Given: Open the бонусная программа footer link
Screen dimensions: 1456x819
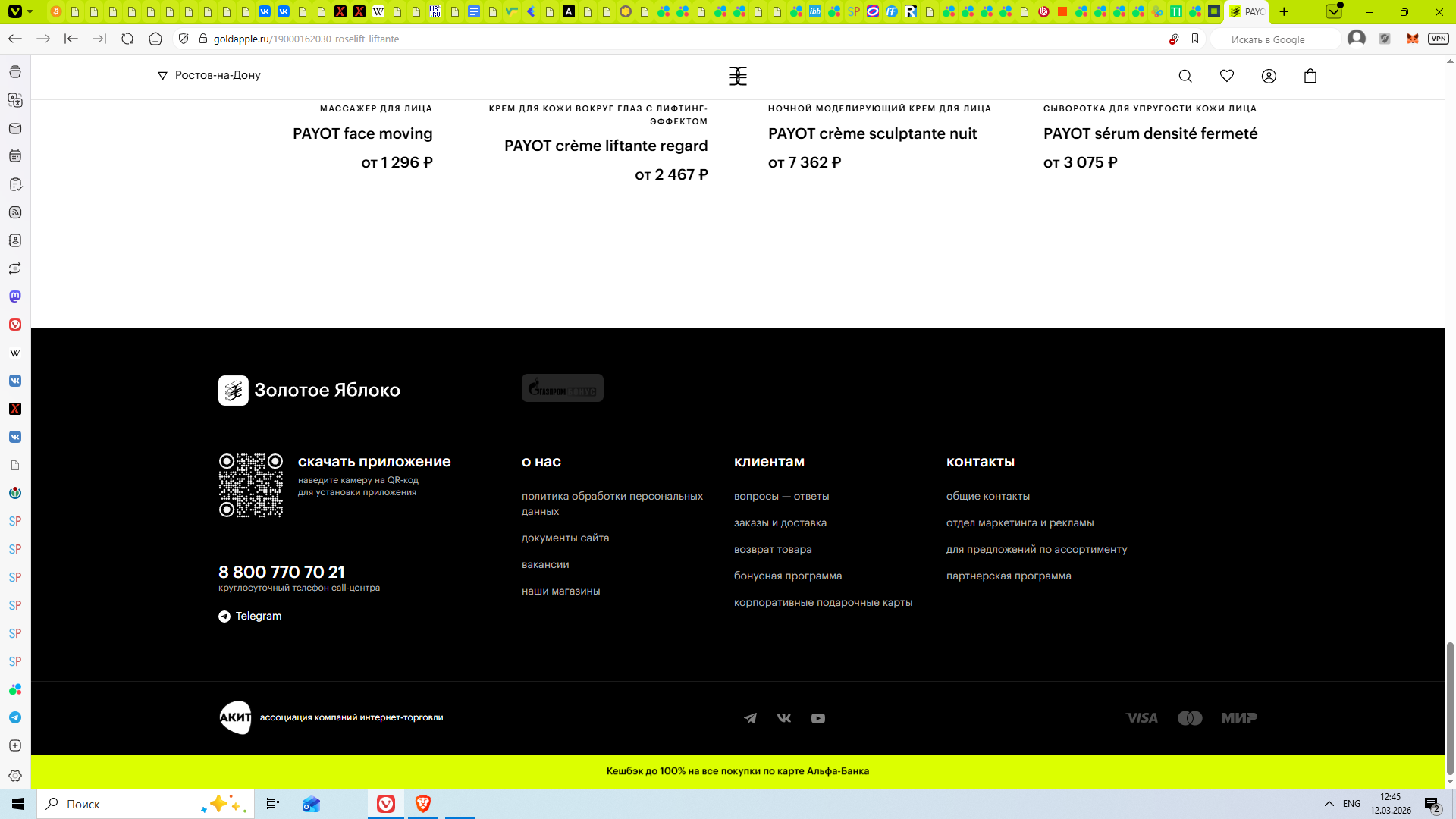Looking at the screenshot, I should click(787, 576).
